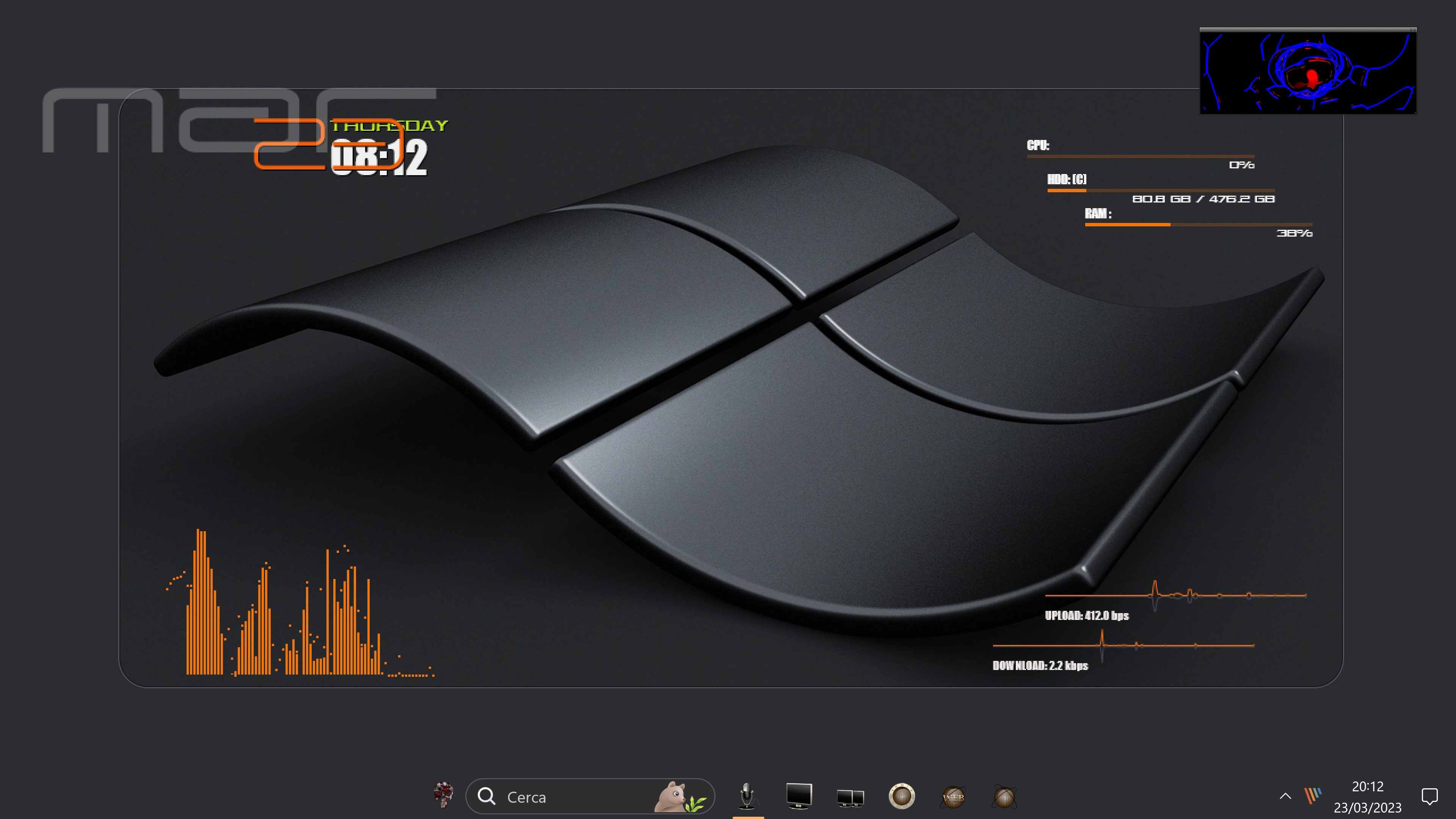Click the 08:12 clock widget
1456x819 pixels.
(x=379, y=158)
